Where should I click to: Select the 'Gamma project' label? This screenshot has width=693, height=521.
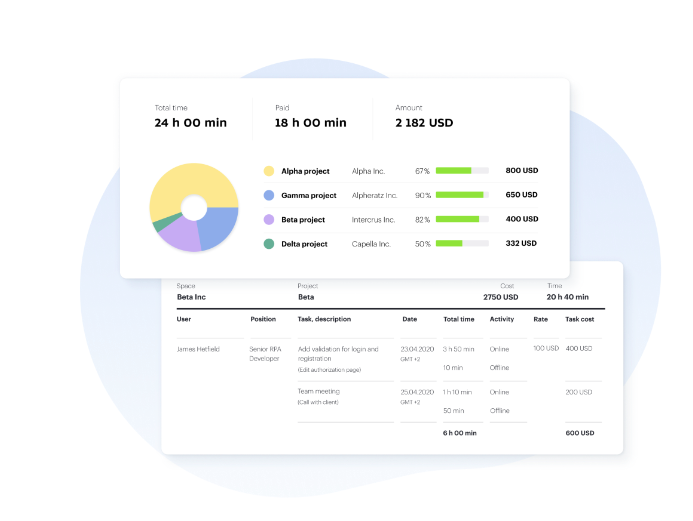pyautogui.click(x=309, y=195)
